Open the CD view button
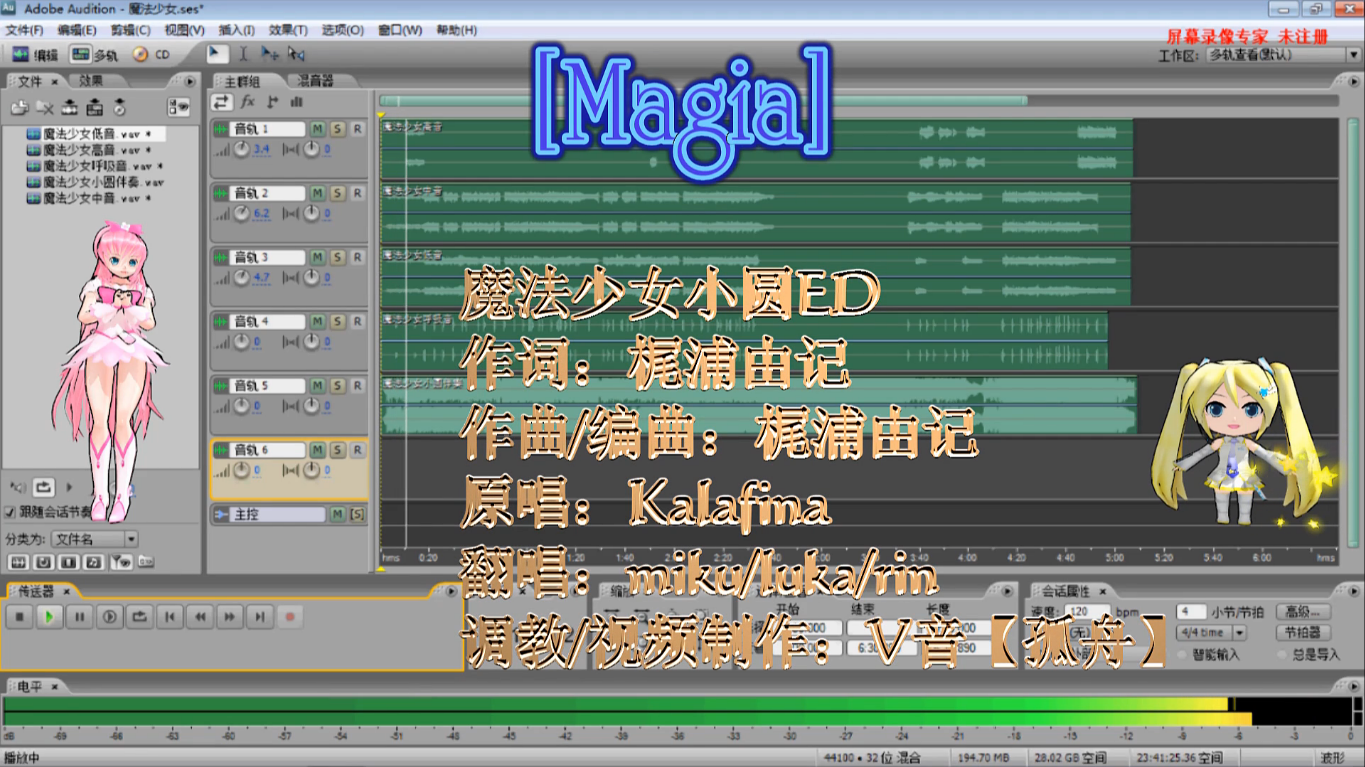 [x=152, y=54]
